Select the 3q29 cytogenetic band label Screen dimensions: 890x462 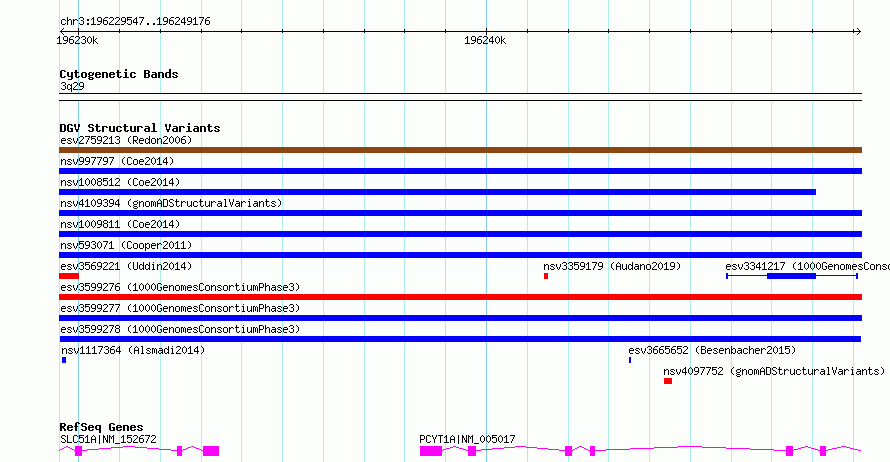[72, 86]
